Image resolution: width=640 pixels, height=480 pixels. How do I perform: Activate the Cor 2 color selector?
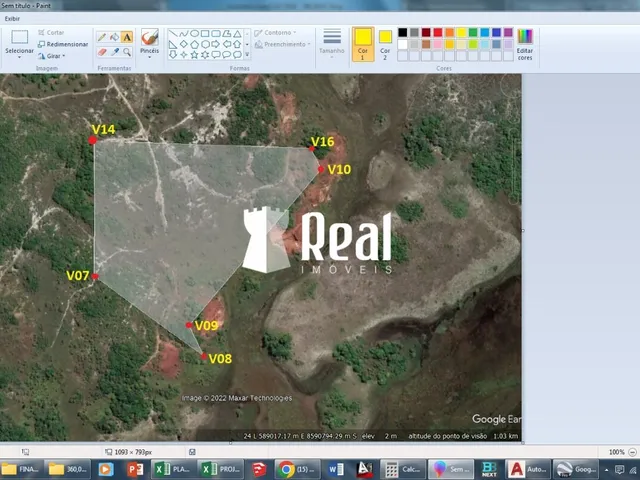[x=385, y=45]
